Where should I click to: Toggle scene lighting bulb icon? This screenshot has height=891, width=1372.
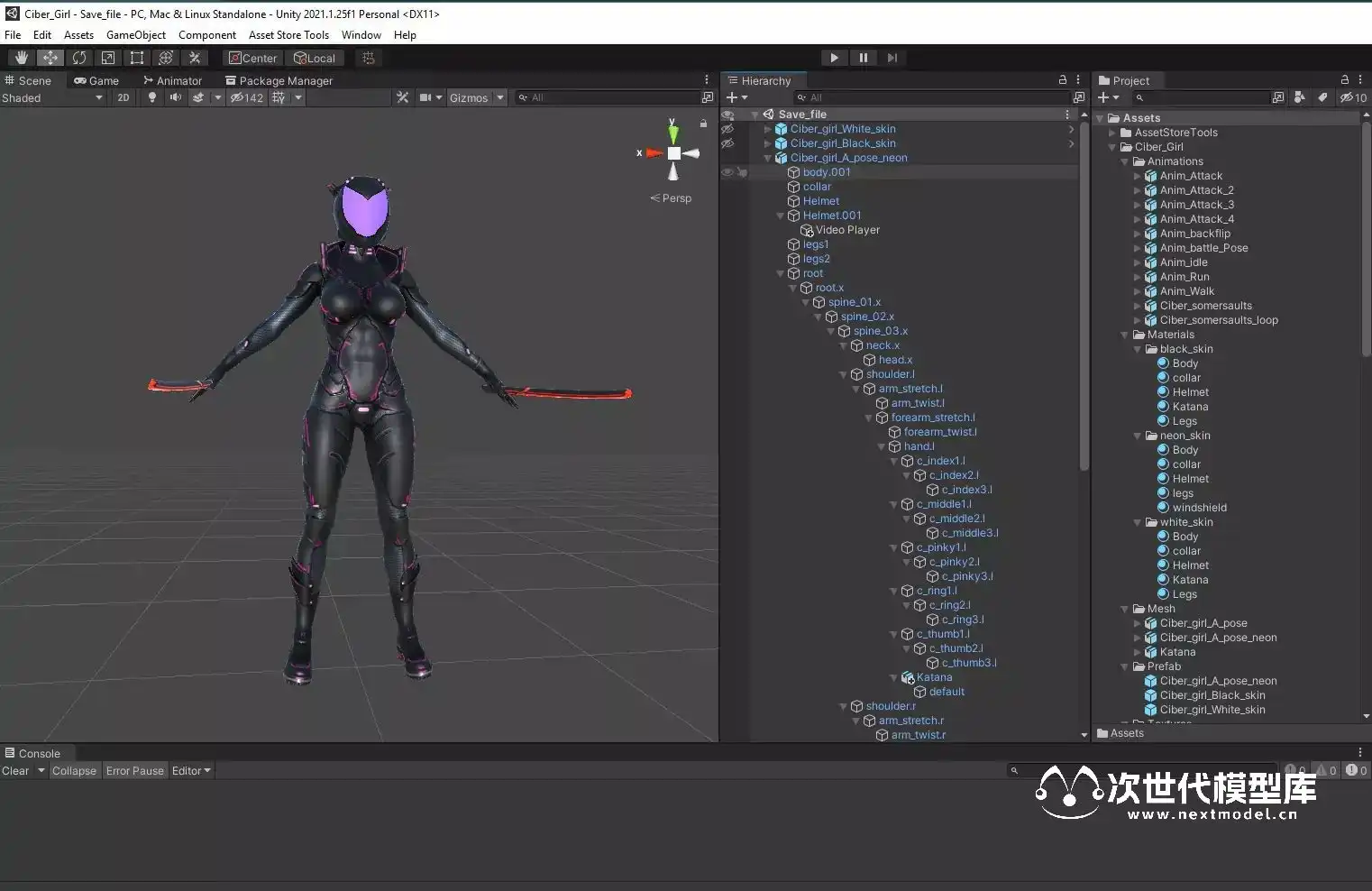tap(152, 97)
